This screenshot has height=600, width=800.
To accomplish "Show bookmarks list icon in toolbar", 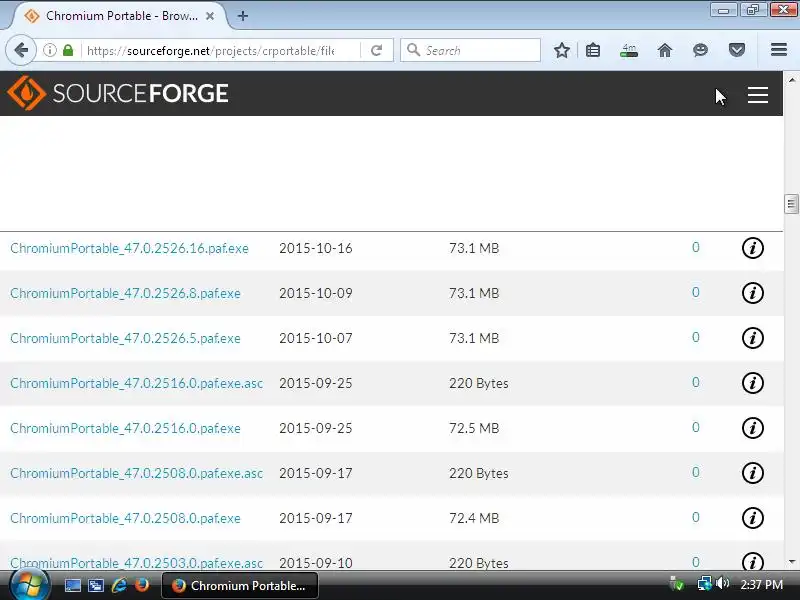I will [x=593, y=50].
